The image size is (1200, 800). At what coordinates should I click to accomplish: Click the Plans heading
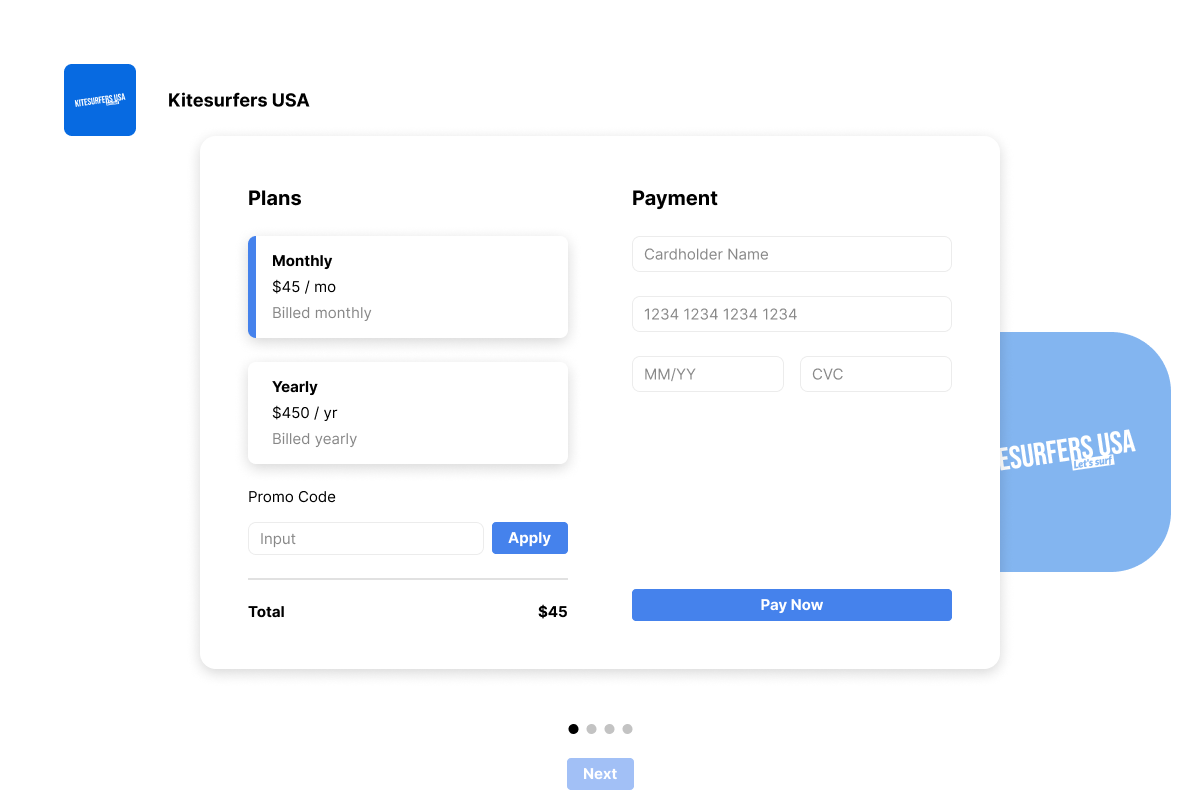pyautogui.click(x=275, y=198)
